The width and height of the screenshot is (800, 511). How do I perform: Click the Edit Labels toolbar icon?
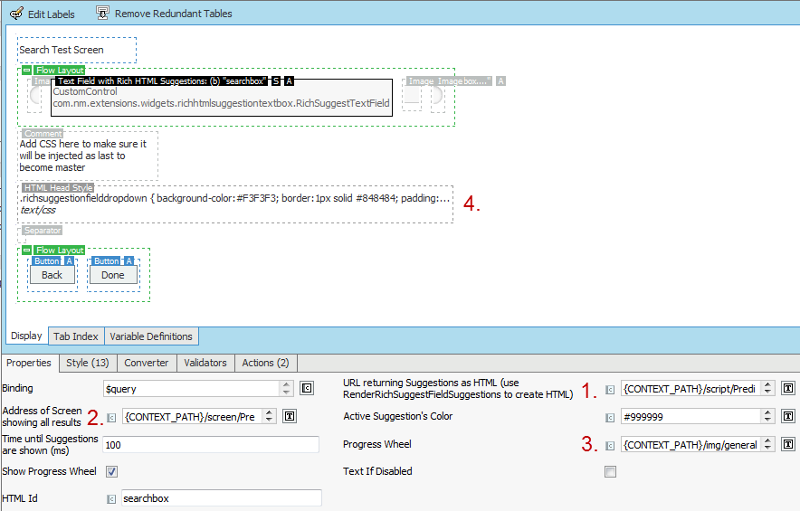point(16,13)
